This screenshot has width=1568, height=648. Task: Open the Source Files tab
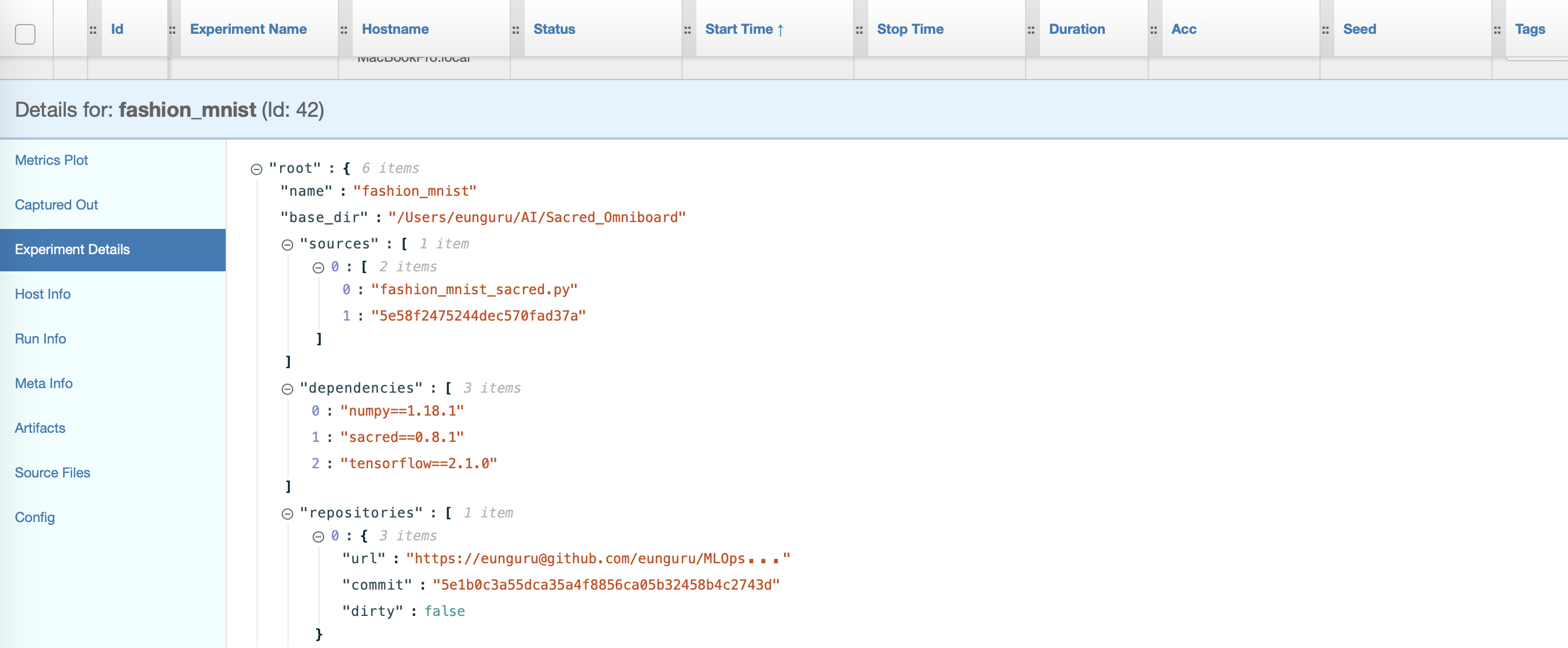coord(52,472)
